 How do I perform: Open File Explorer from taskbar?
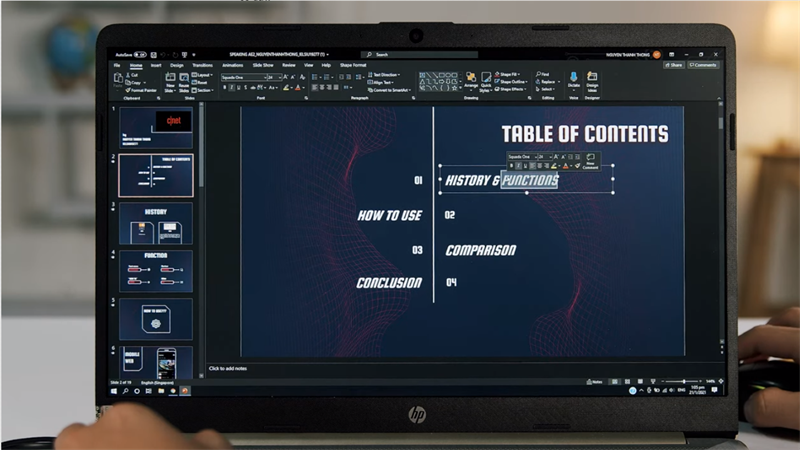(161, 391)
